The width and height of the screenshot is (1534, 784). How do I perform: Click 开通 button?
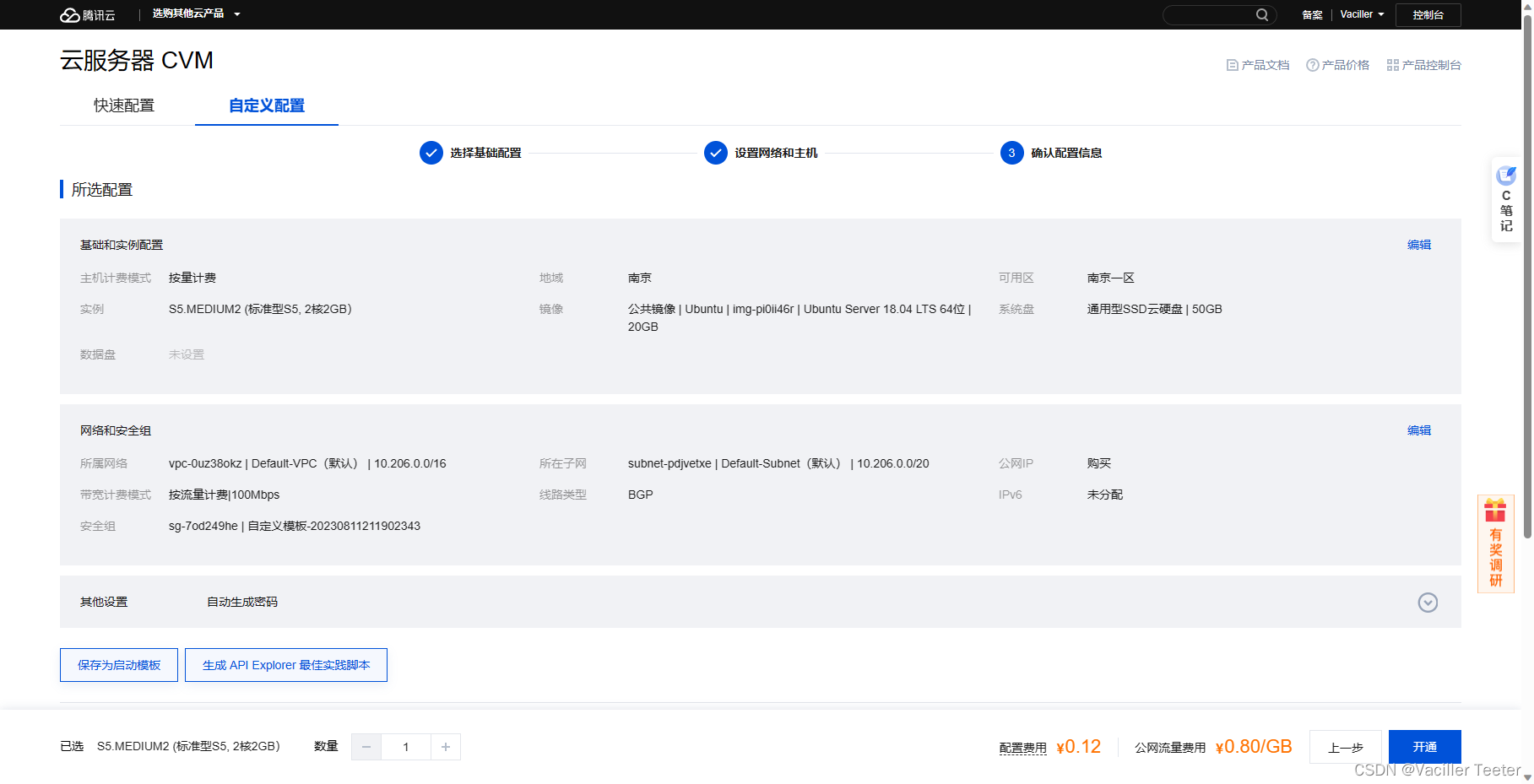pos(1425,747)
